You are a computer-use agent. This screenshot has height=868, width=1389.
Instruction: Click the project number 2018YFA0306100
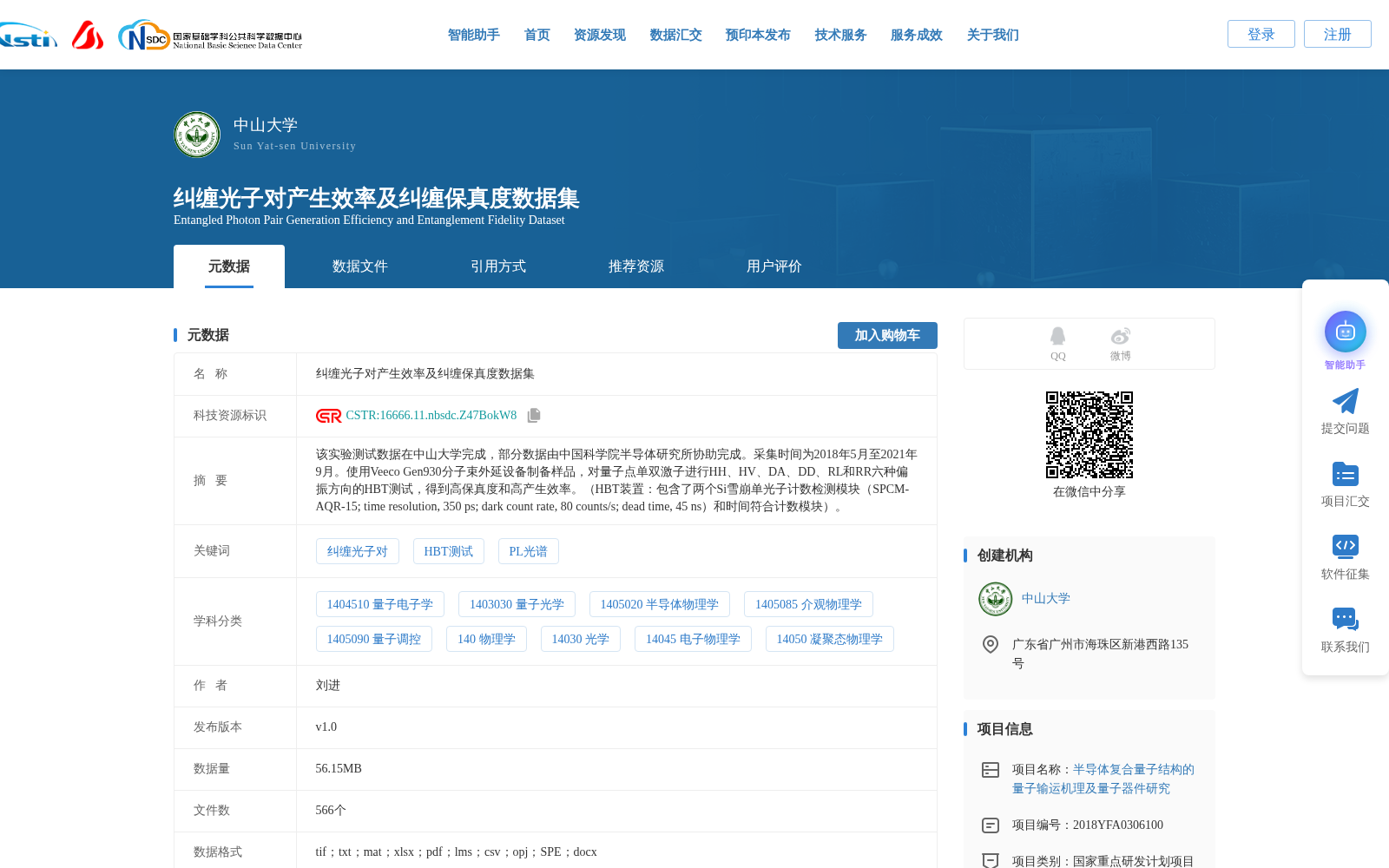tap(1118, 825)
